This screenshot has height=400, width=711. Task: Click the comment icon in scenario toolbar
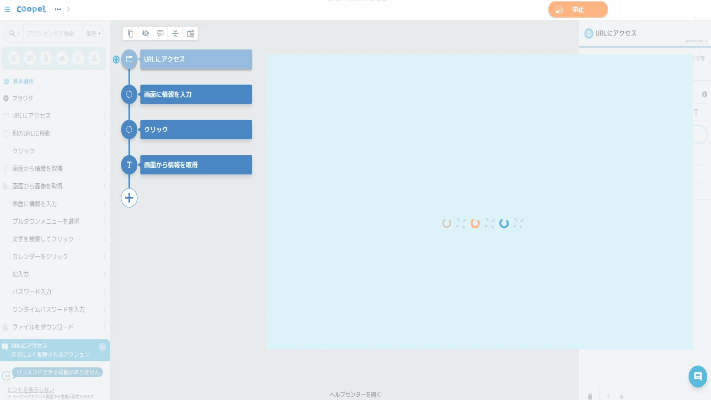pyautogui.click(x=161, y=34)
